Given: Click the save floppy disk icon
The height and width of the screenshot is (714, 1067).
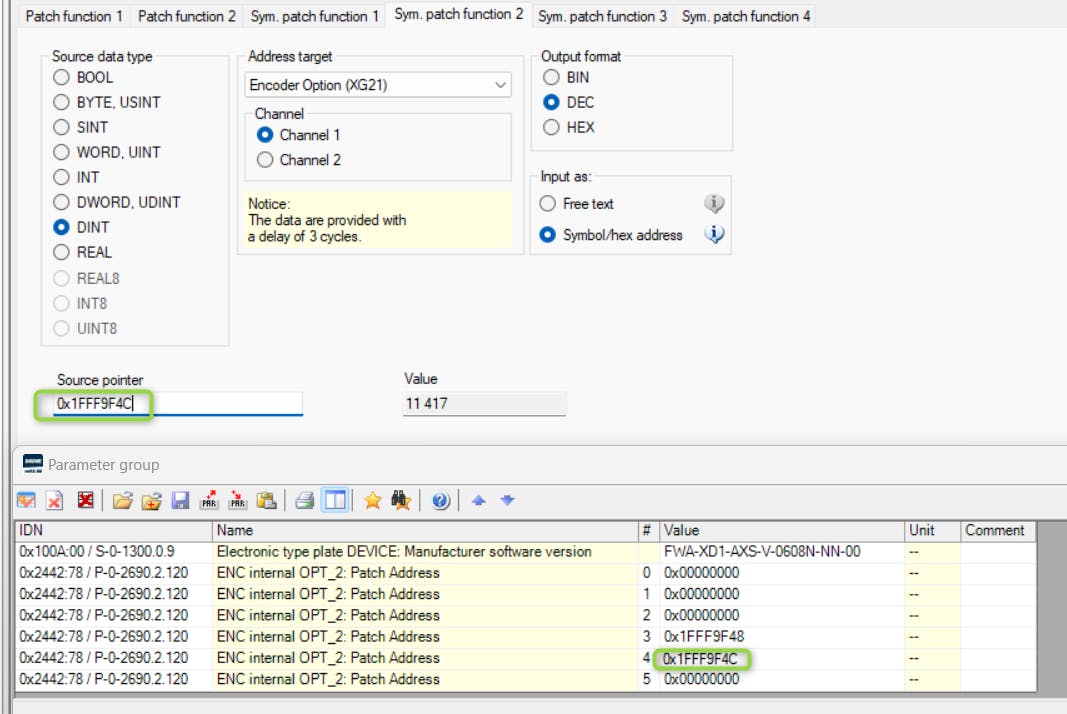Looking at the screenshot, I should click(181, 501).
